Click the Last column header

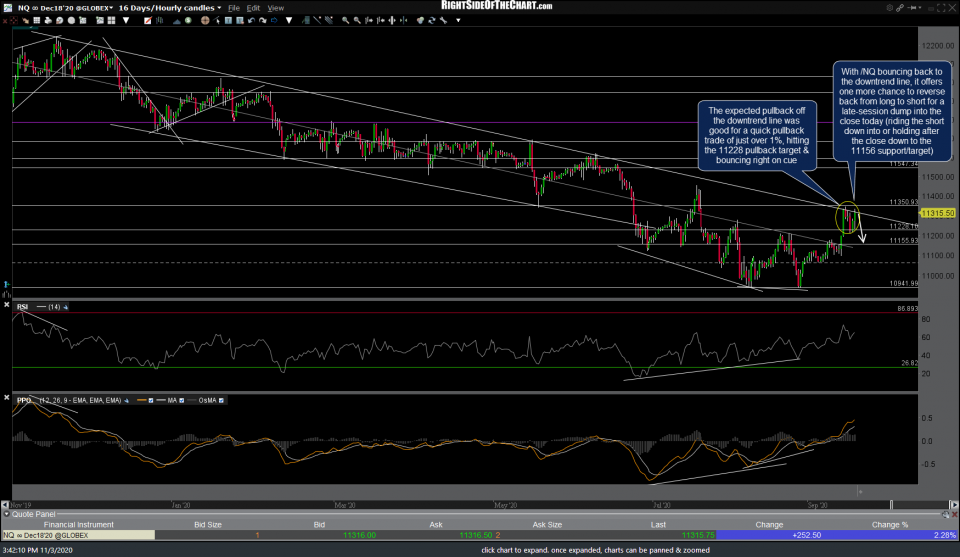tap(658, 525)
